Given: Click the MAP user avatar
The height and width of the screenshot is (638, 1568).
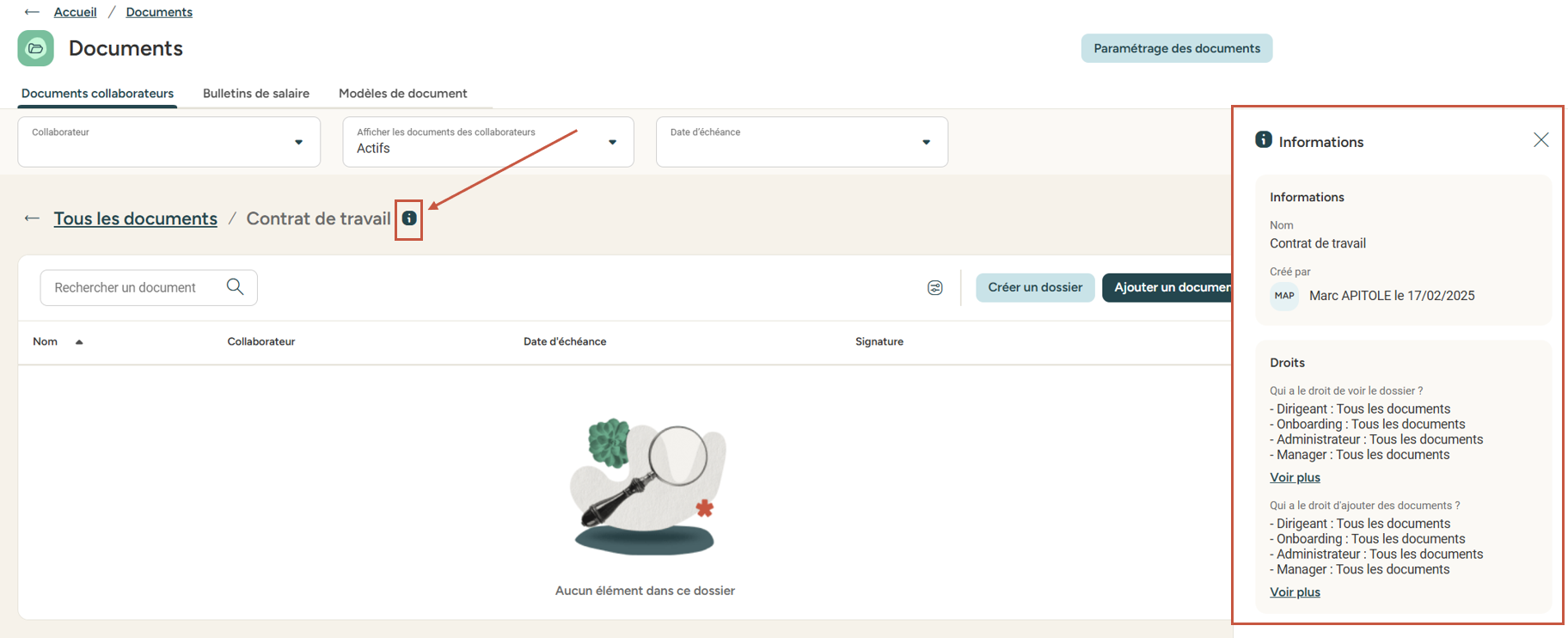Looking at the screenshot, I should [1284, 296].
